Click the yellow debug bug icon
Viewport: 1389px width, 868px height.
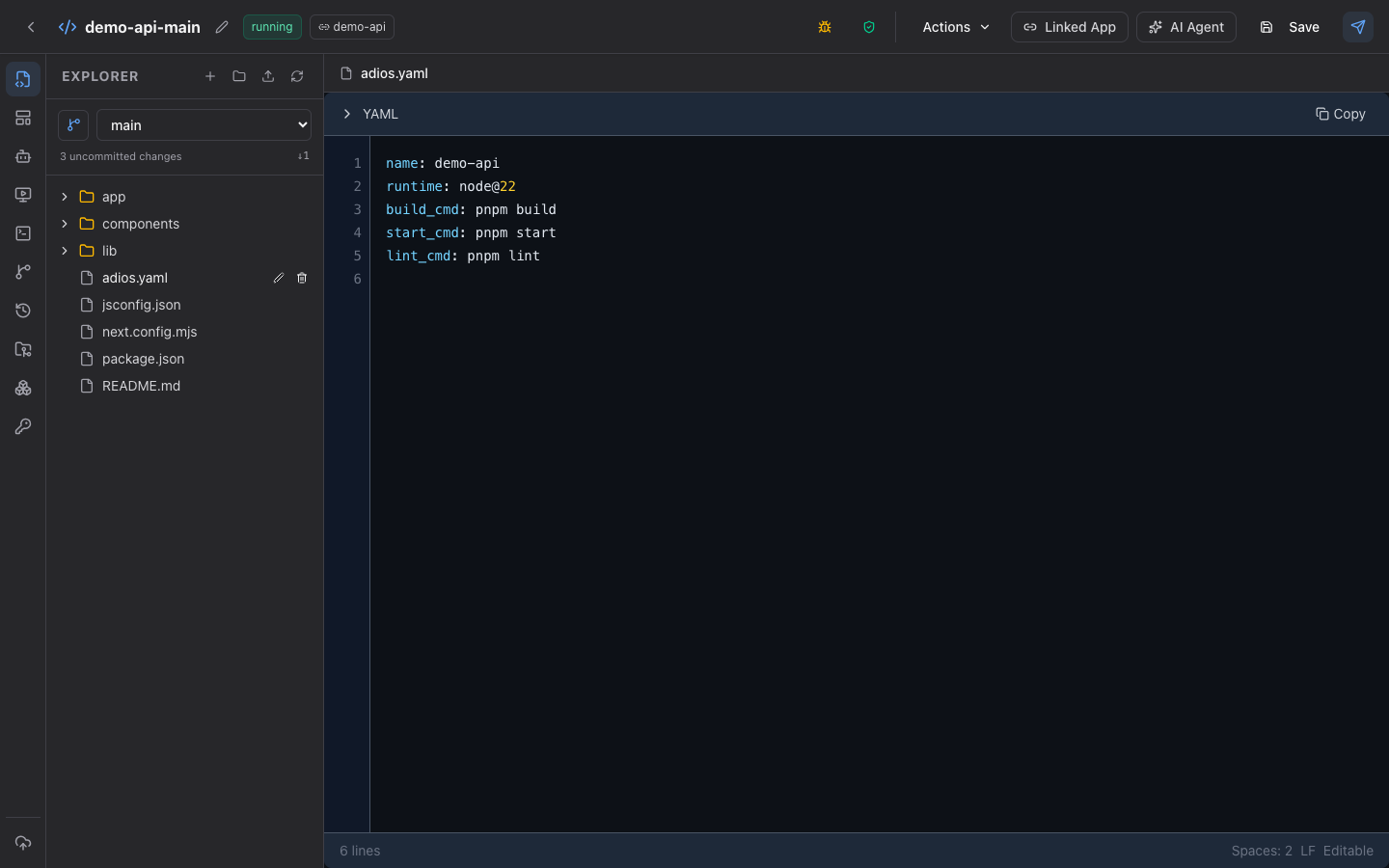[825, 27]
